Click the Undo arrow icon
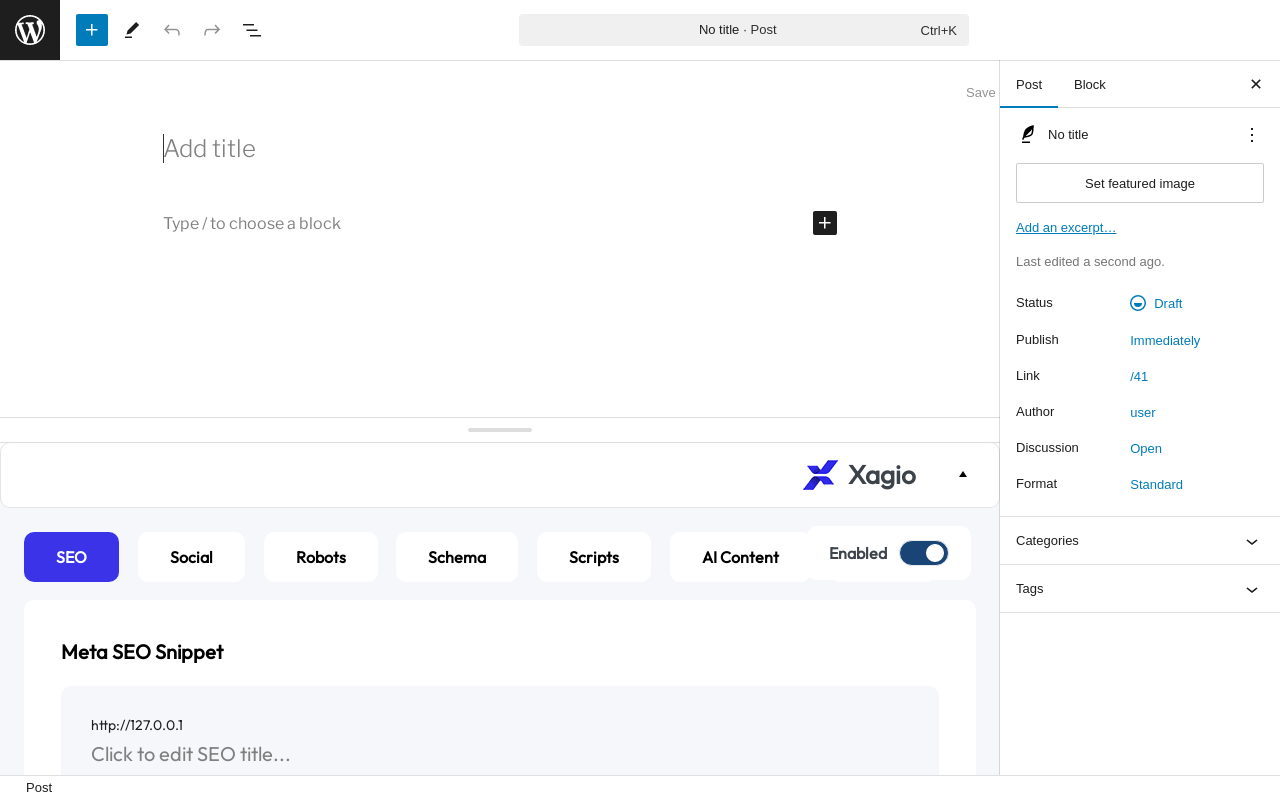1280x800 pixels. [172, 30]
